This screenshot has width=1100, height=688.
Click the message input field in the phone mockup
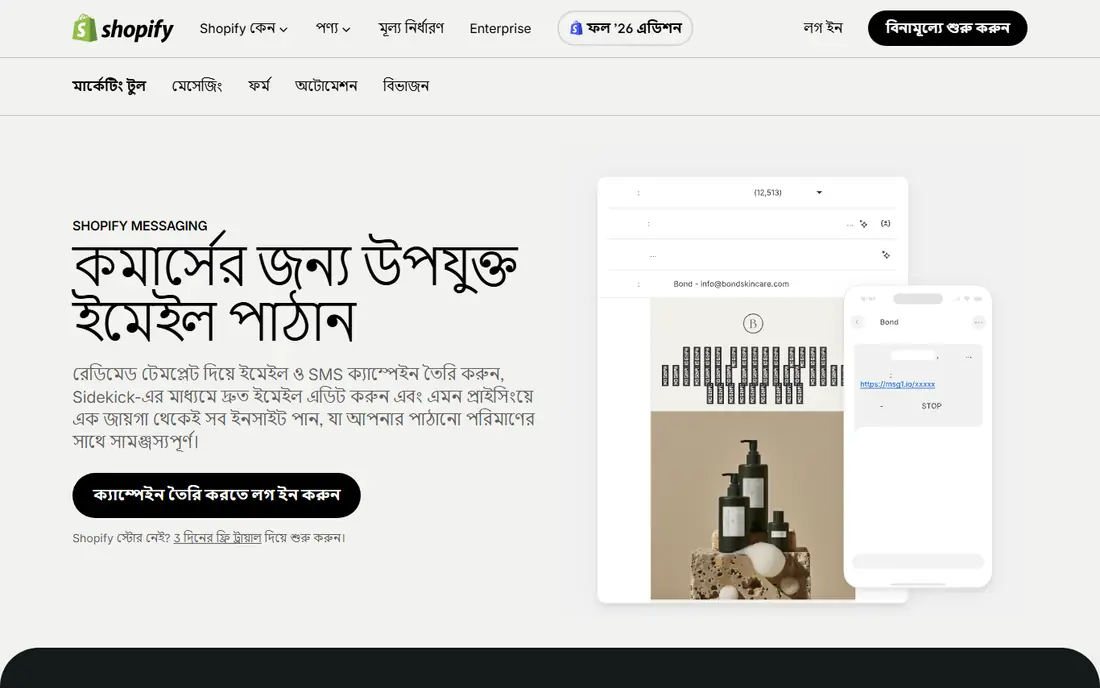pyautogui.click(x=918, y=560)
